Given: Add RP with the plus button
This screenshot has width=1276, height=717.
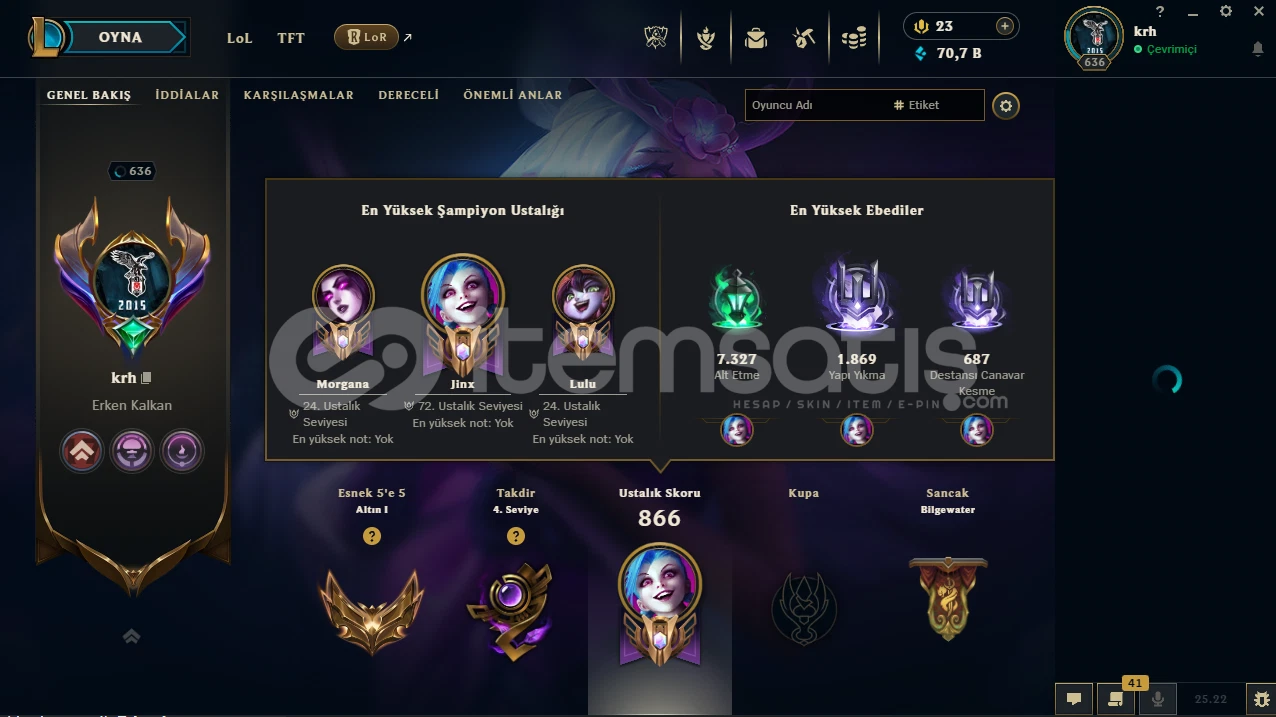Looking at the screenshot, I should coord(1005,26).
